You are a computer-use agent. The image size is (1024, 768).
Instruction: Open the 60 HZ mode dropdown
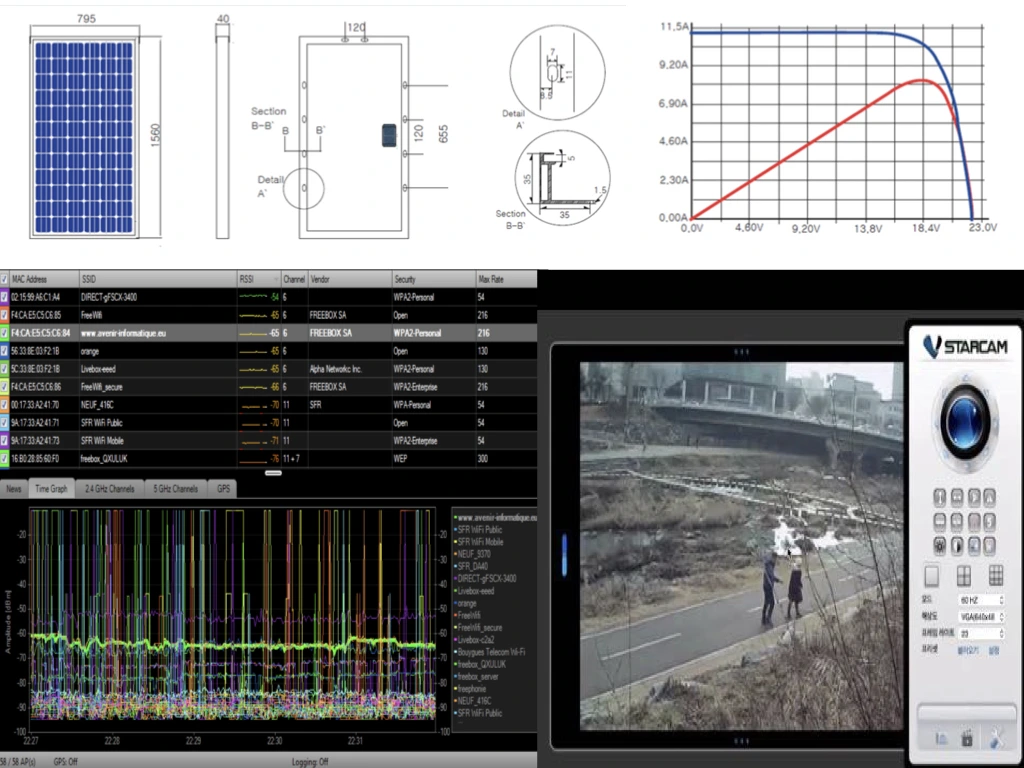click(x=980, y=600)
